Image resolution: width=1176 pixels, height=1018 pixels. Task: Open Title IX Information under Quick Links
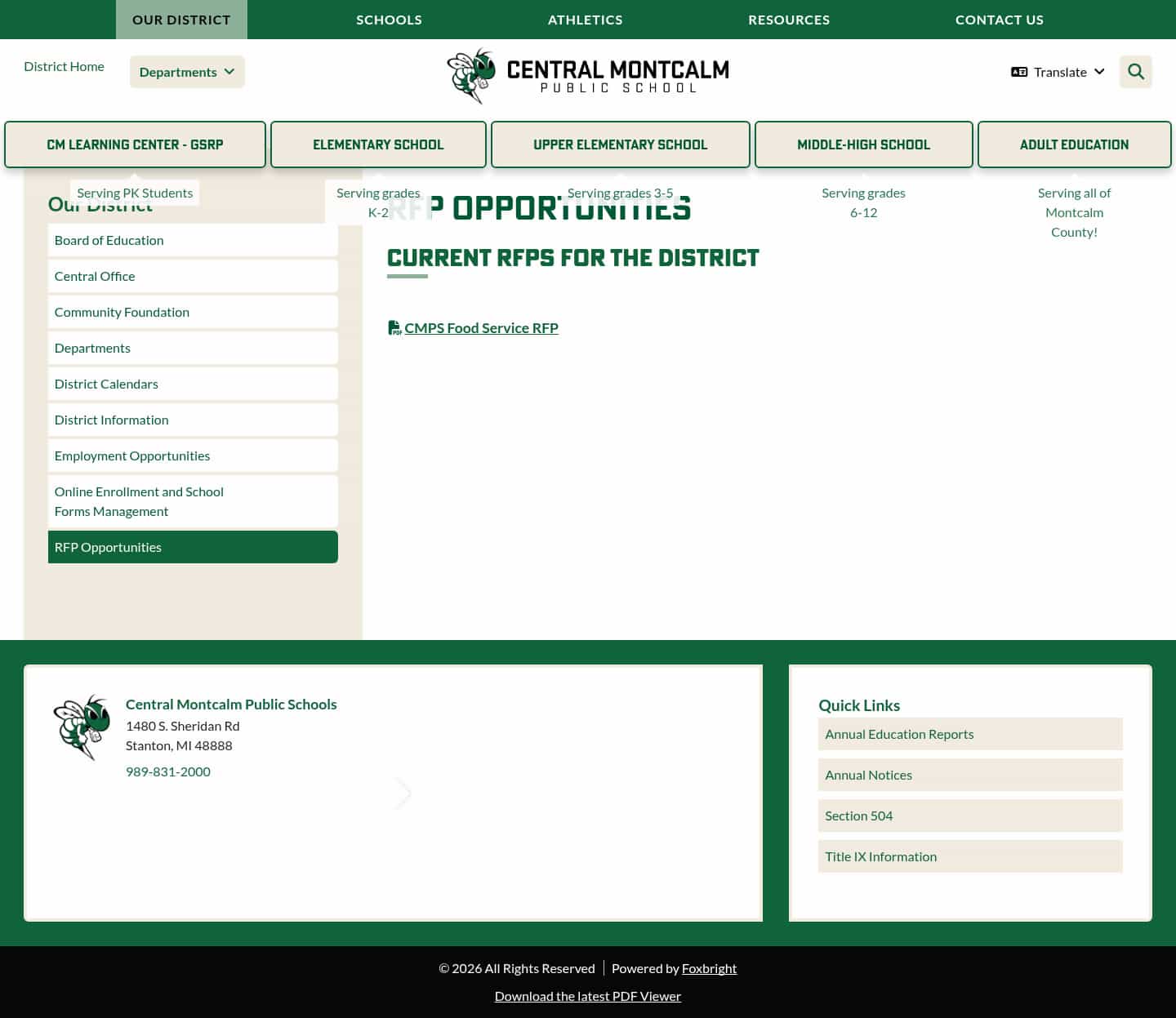pos(880,856)
